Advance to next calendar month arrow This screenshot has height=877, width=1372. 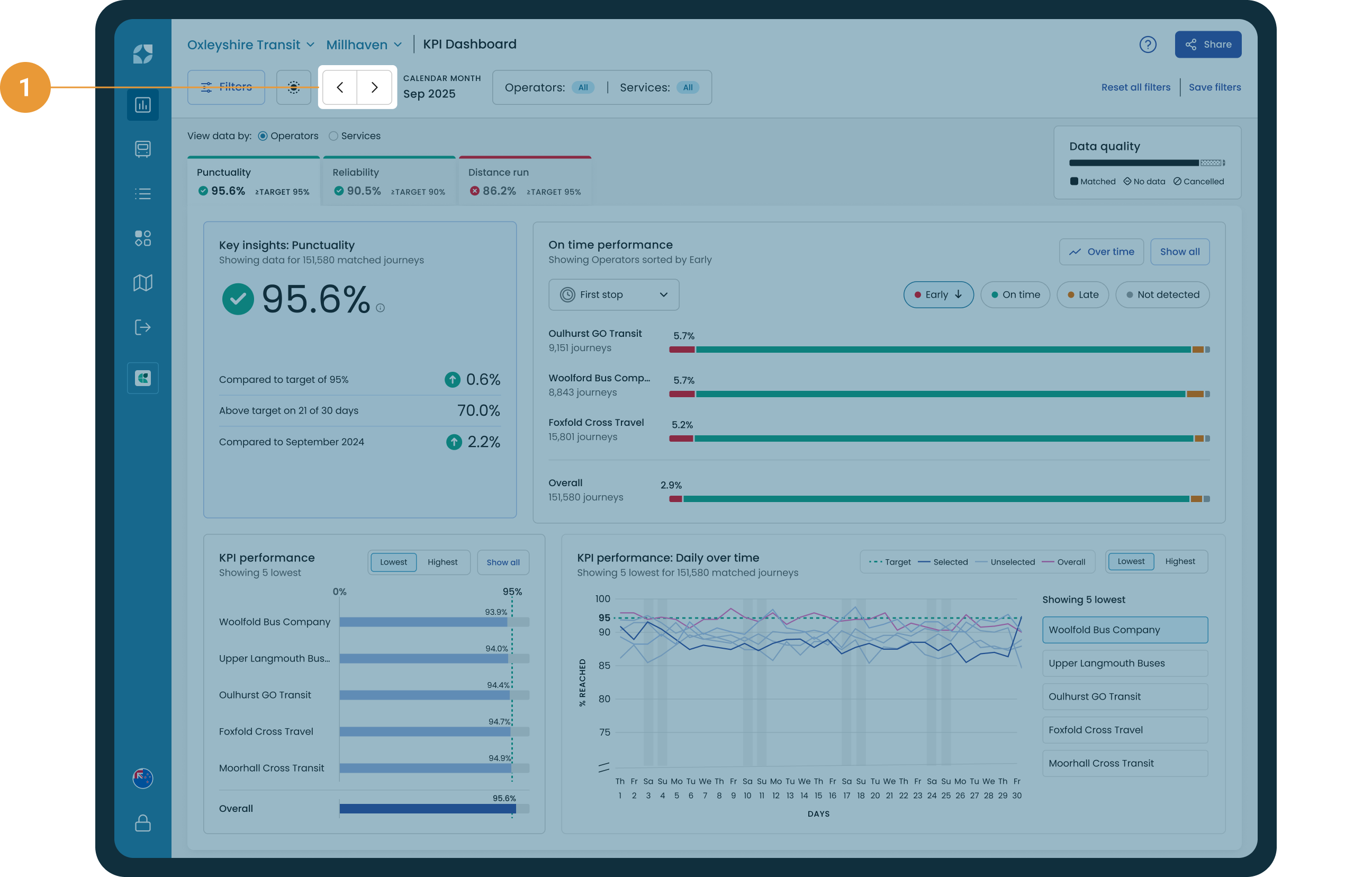(374, 87)
